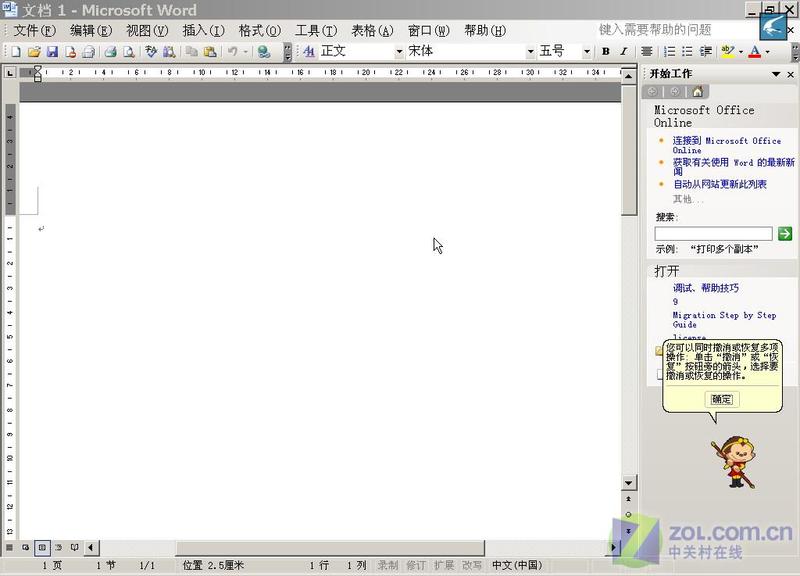Image resolution: width=800 pixels, height=576 pixels.
Task: Switch to Print Layout view button
Action: [42, 547]
